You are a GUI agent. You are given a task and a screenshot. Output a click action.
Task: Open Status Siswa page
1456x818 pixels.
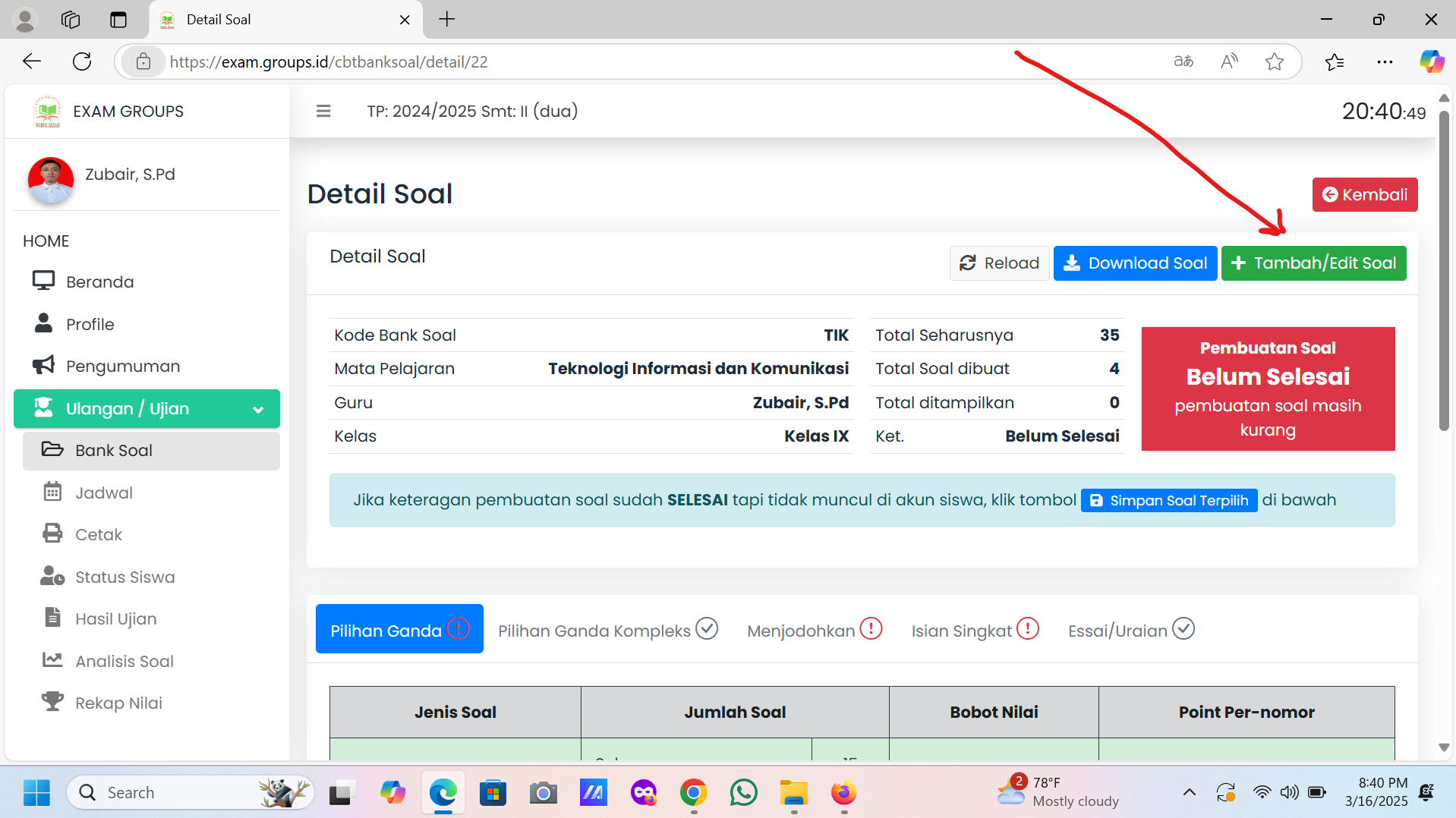click(x=124, y=577)
